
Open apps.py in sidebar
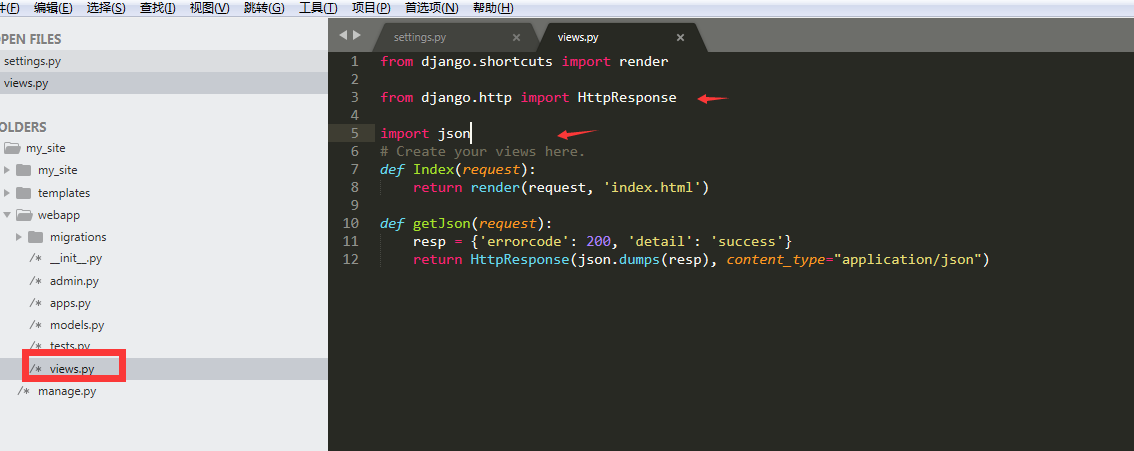pos(70,303)
